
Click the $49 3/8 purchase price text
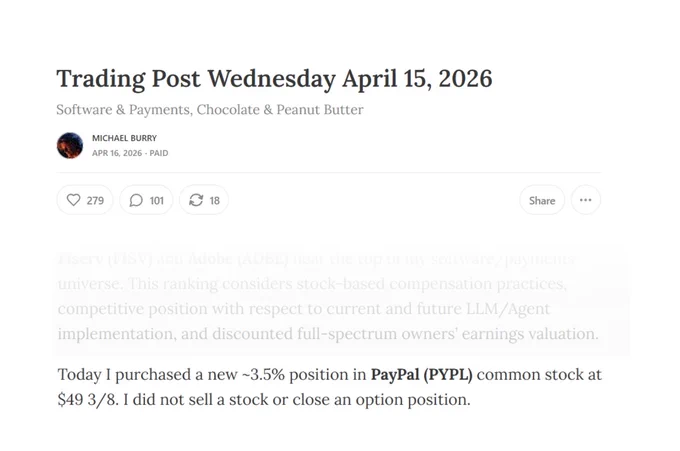pos(87,399)
